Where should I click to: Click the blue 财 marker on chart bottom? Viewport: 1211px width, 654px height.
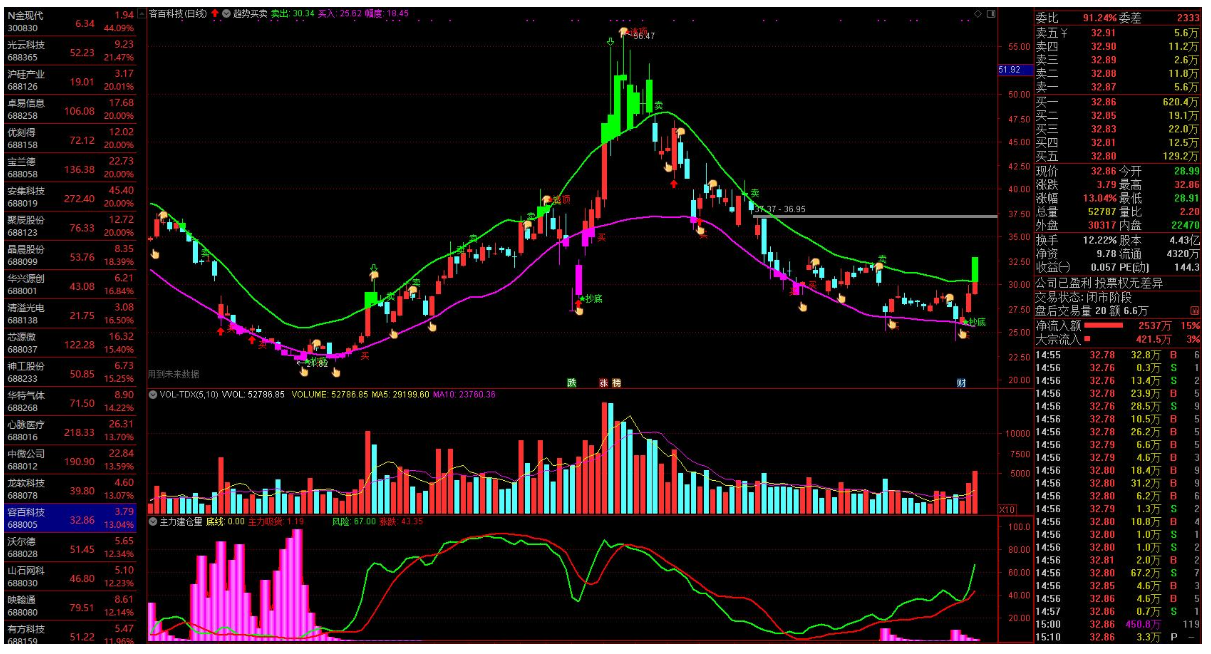(x=961, y=382)
